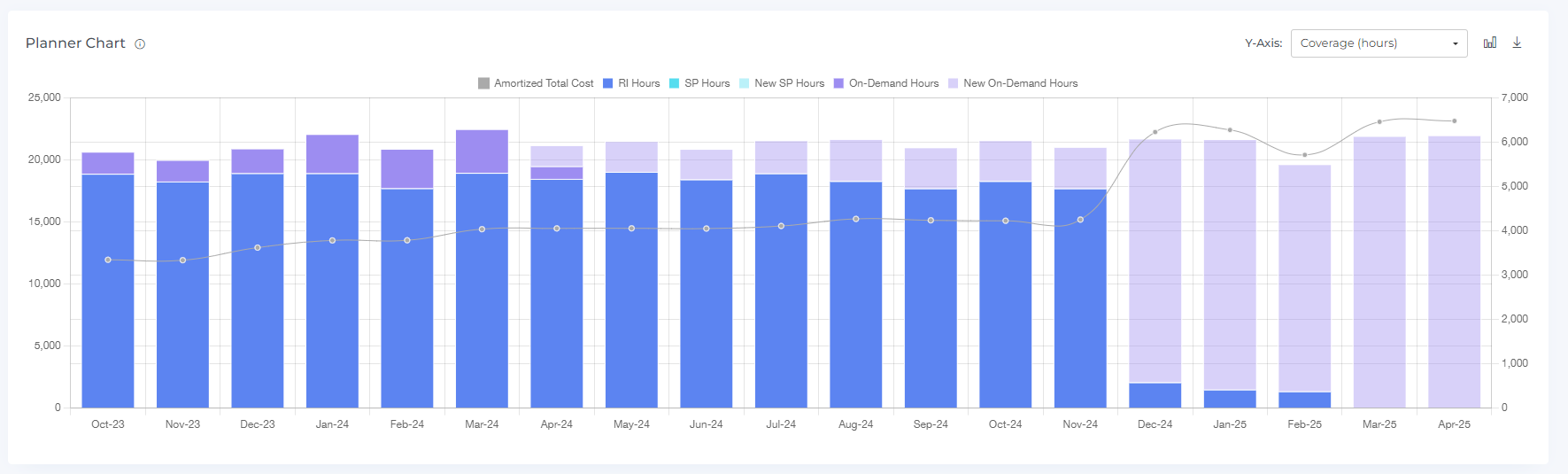Click the Feb-25 cost line data point

pyautogui.click(x=1305, y=155)
